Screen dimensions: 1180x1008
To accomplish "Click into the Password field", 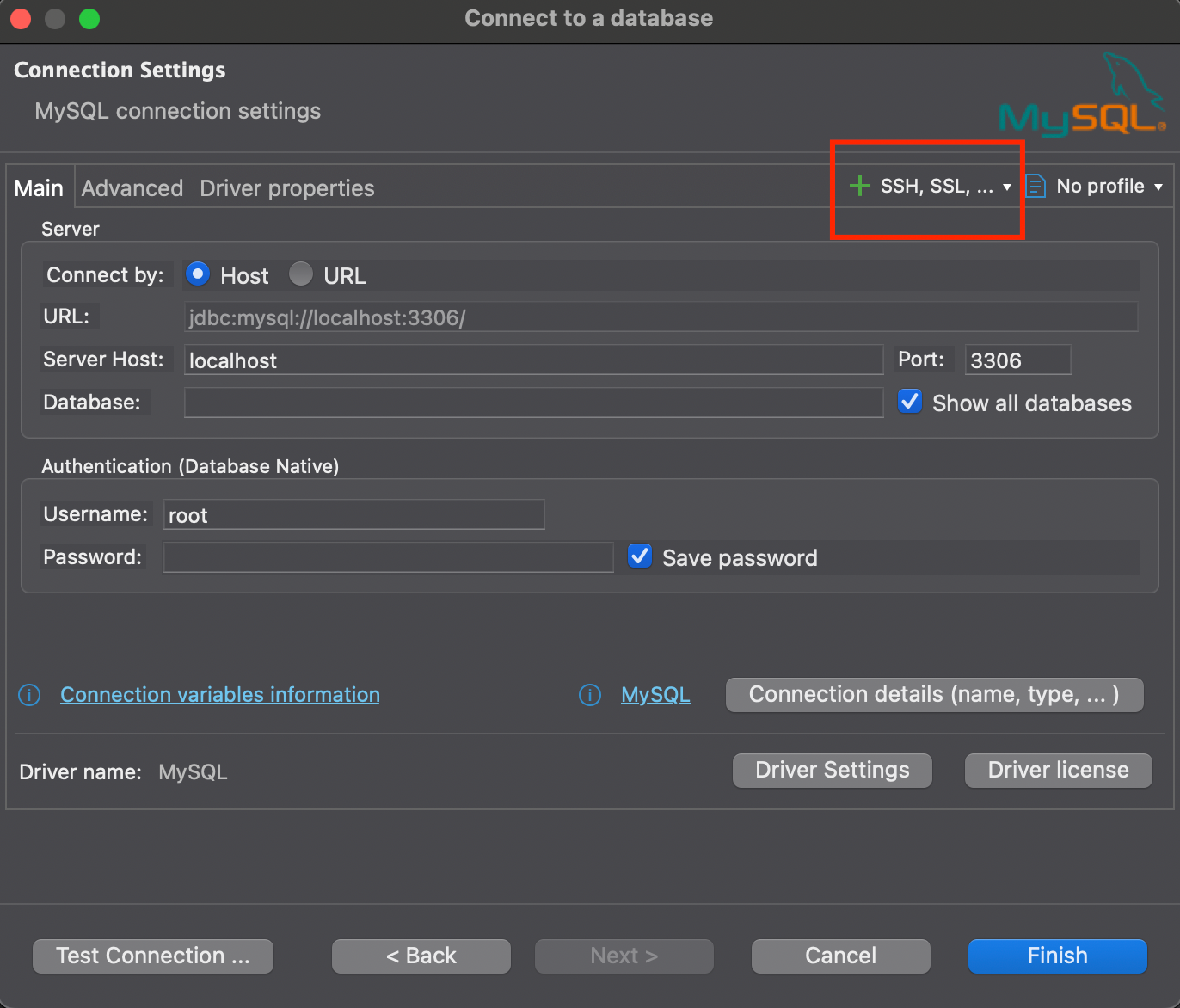I will click(x=388, y=557).
